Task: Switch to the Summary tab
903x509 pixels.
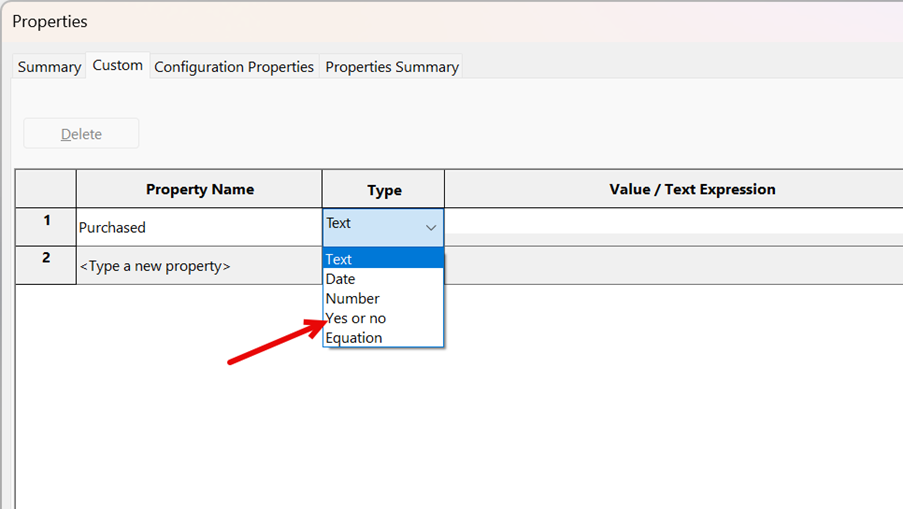Action: [x=49, y=67]
